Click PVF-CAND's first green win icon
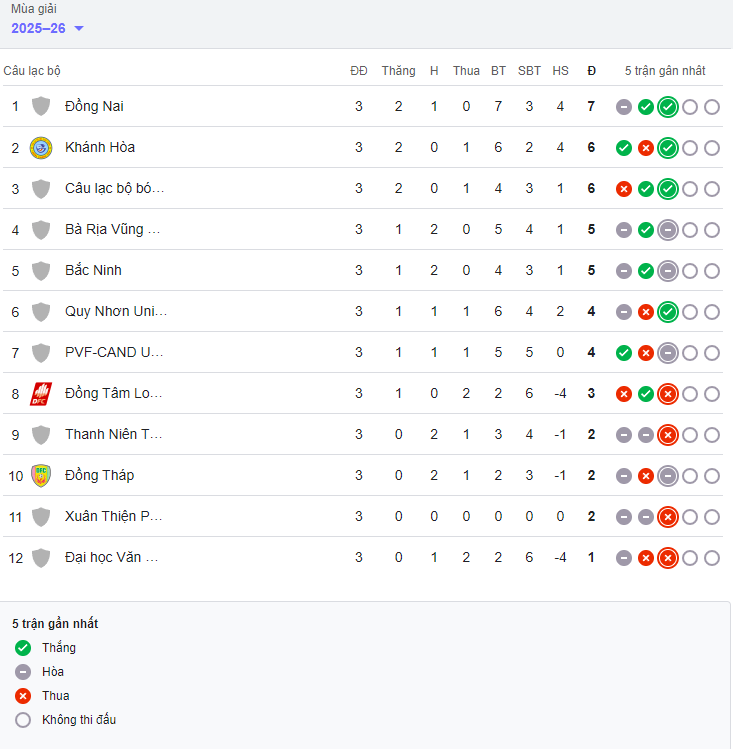Screen dimensions: 733x749 [x=624, y=353]
